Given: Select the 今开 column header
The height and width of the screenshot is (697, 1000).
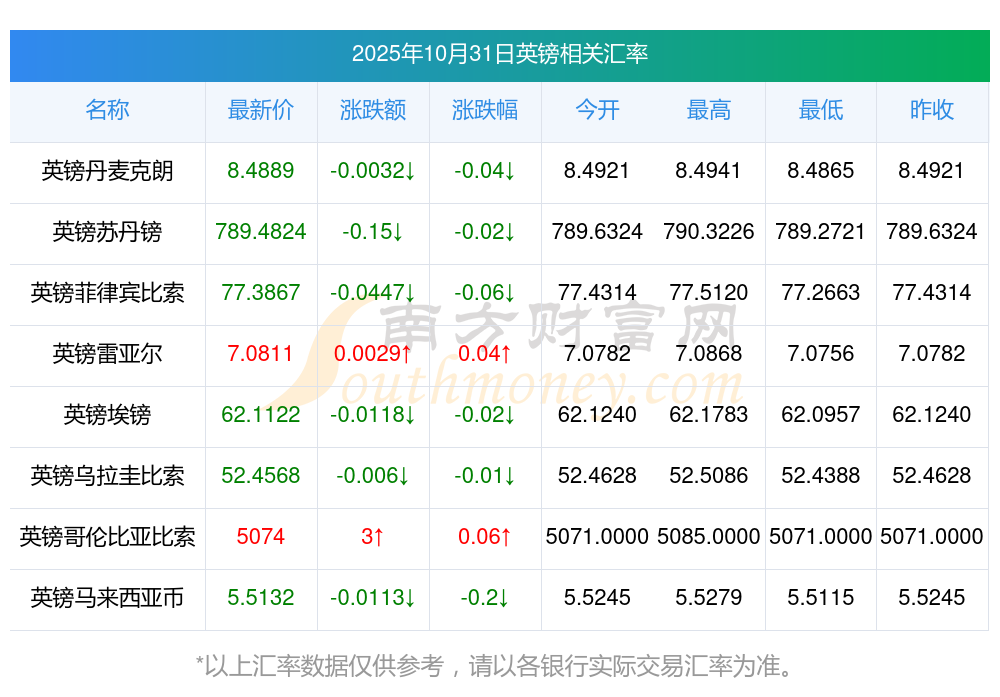Looking at the screenshot, I should pyautogui.click(x=597, y=110).
